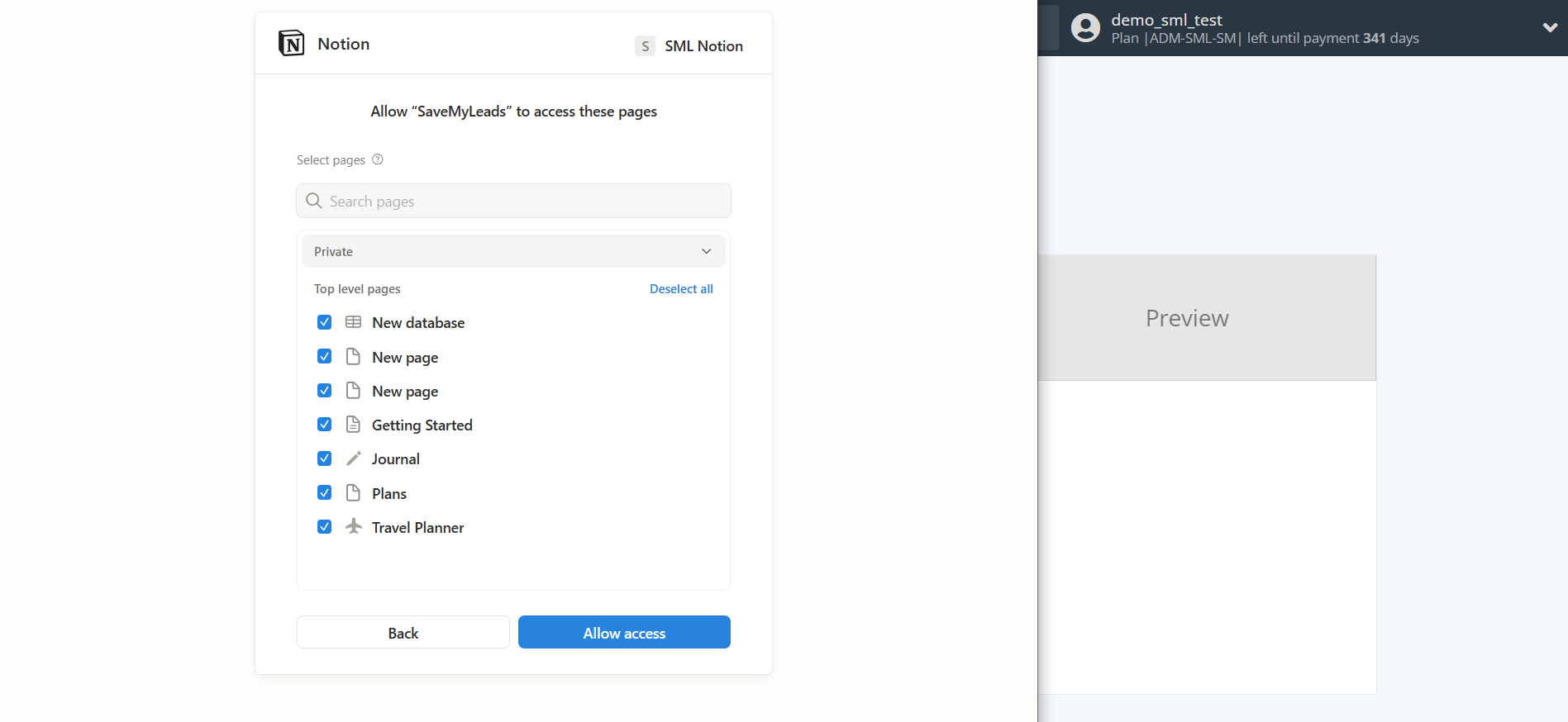This screenshot has height=722, width=1568.
Task: Click the Deselect all link
Action: (680, 289)
